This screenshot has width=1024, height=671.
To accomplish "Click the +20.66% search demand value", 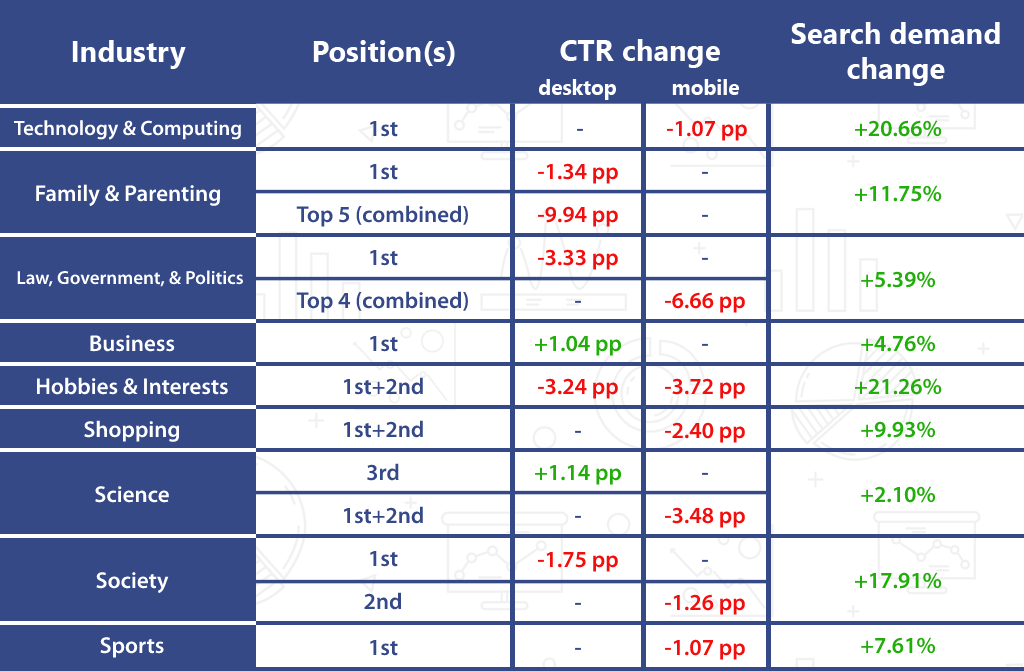I will click(x=897, y=128).
